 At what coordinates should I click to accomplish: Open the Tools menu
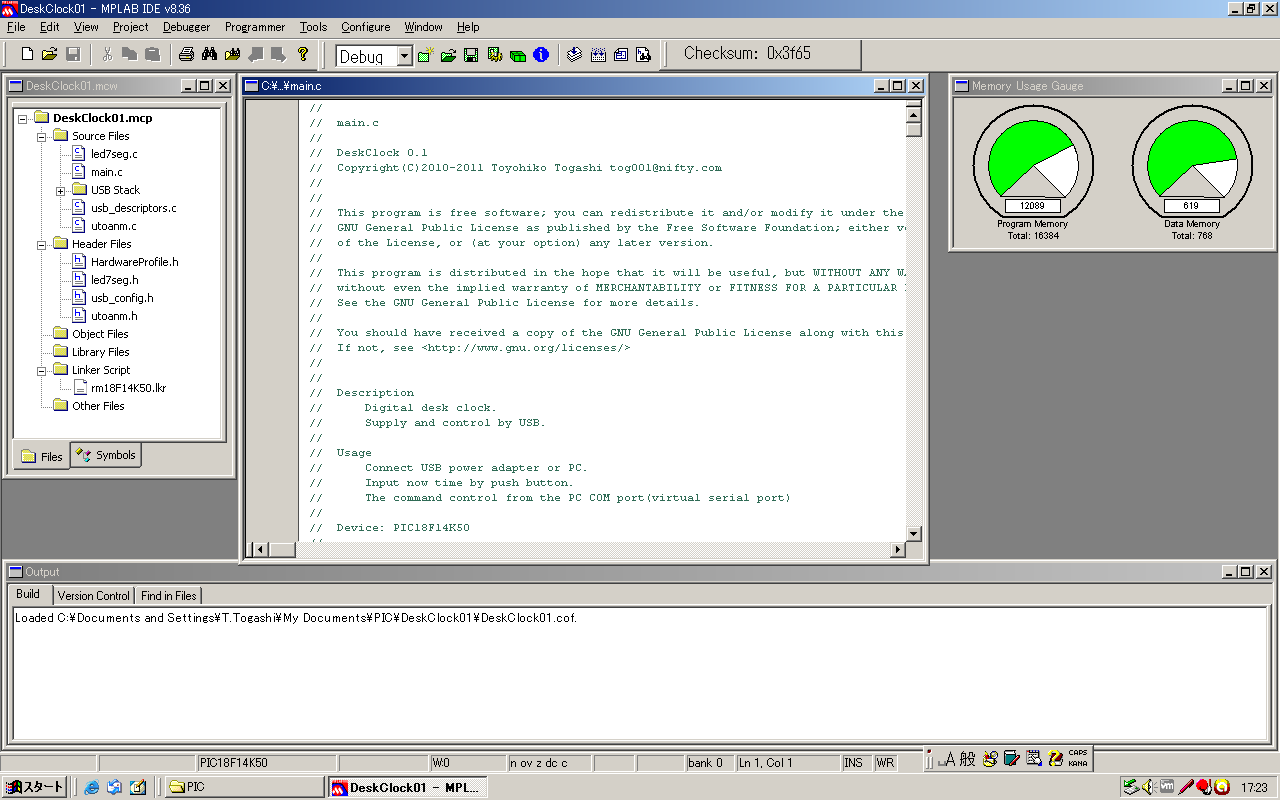coord(313,27)
